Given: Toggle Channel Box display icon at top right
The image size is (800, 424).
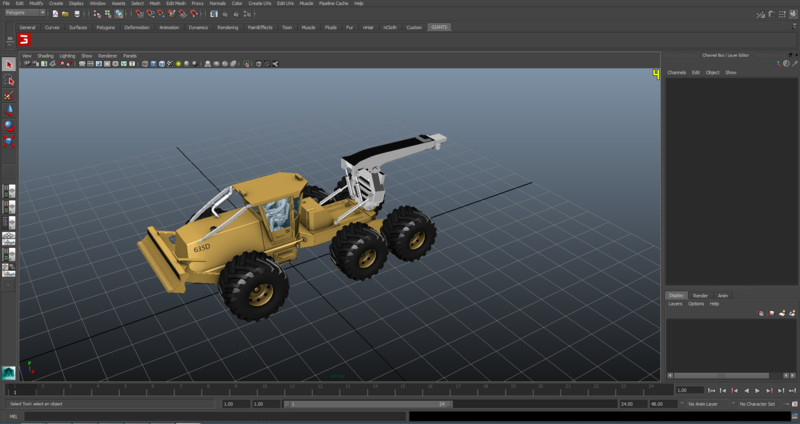Looking at the screenshot, I should 793,14.
